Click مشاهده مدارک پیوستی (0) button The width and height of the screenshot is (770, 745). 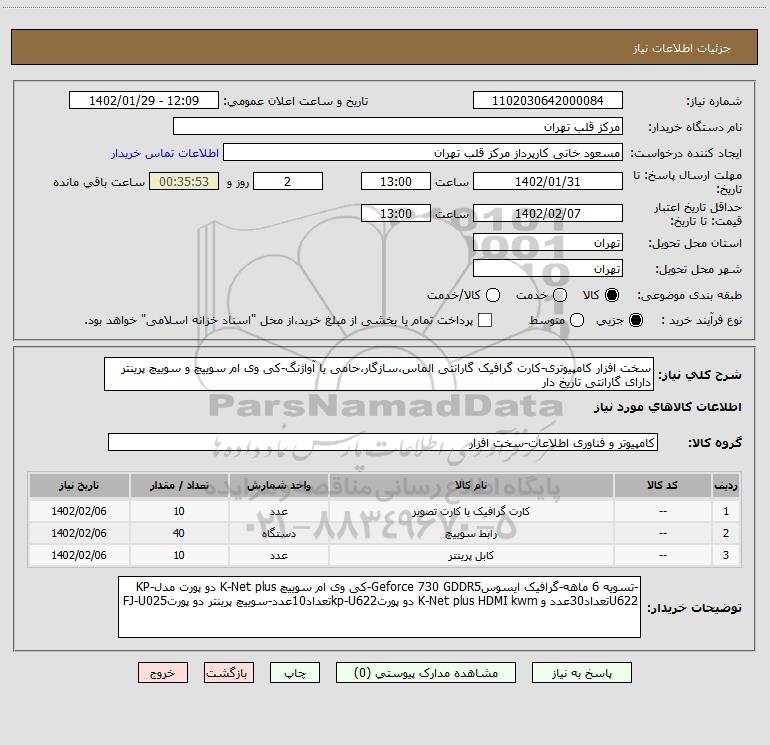pyautogui.click(x=426, y=673)
